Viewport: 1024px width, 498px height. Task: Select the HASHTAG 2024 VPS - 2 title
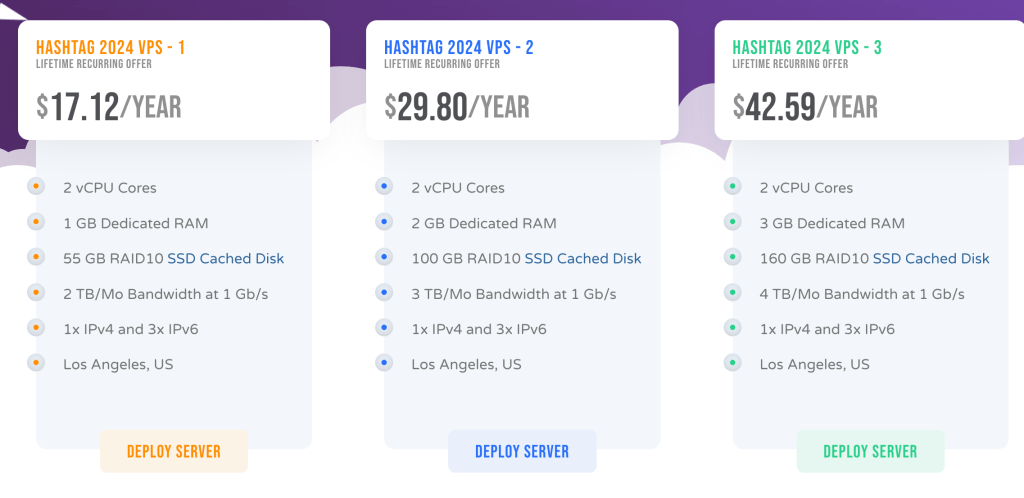(x=458, y=48)
